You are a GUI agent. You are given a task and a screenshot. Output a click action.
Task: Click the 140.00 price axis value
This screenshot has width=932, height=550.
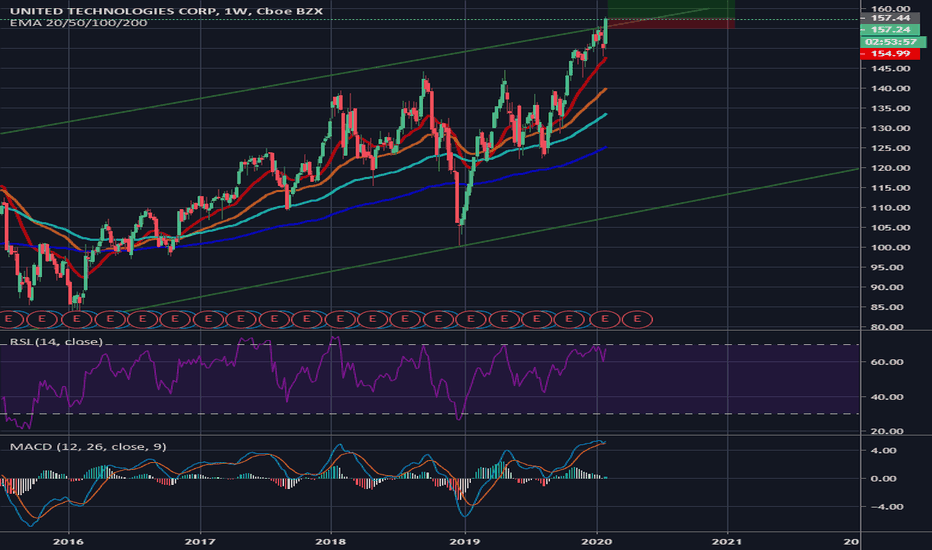890,88
